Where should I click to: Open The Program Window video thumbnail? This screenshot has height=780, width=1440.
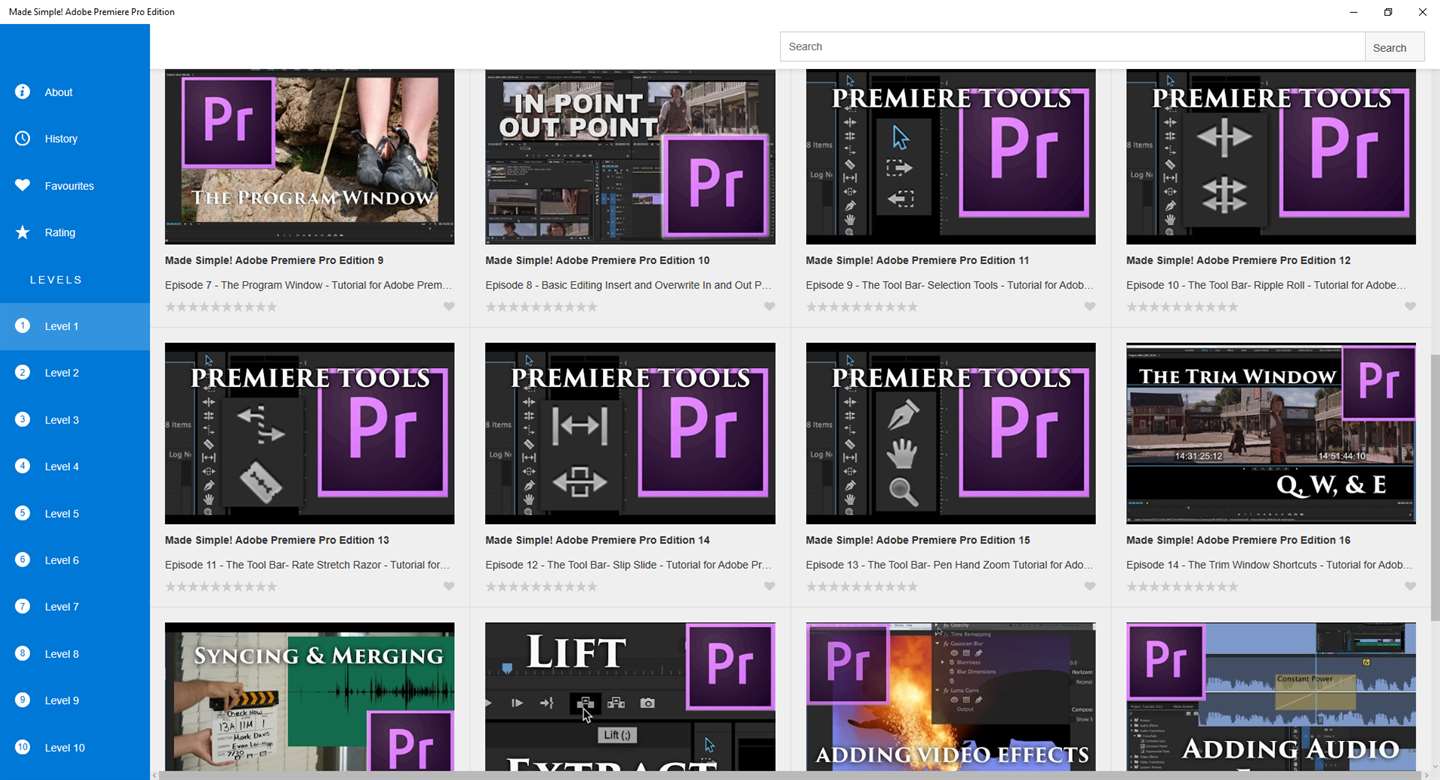tap(310, 157)
